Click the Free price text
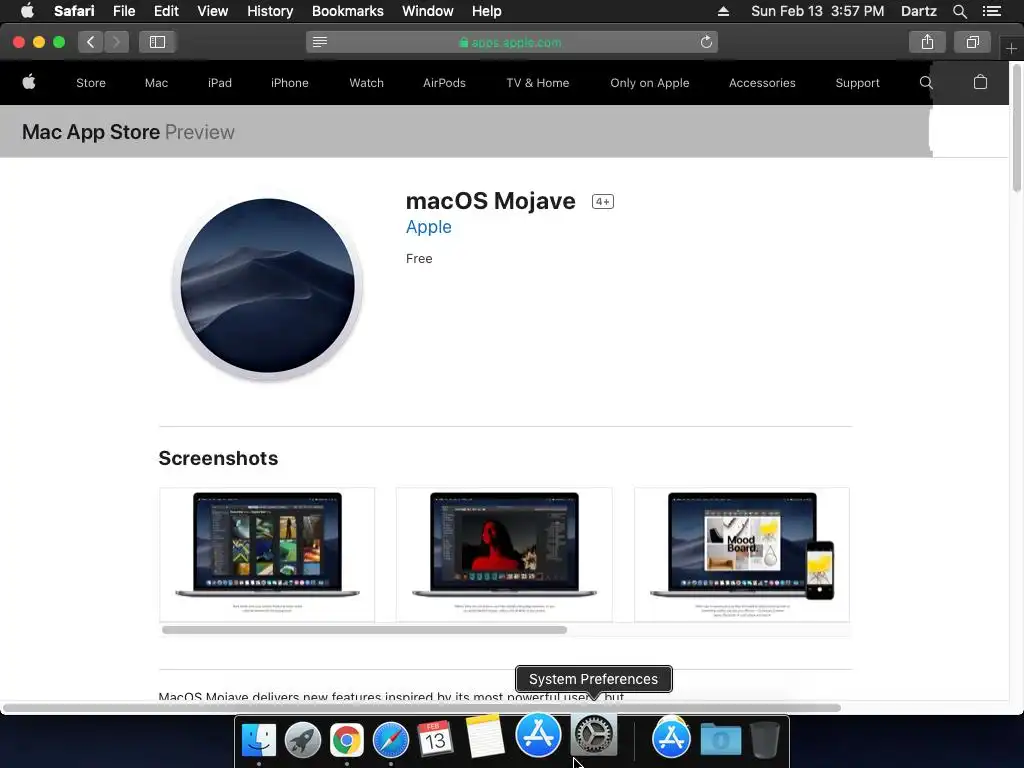The image size is (1024, 768). [x=419, y=259]
